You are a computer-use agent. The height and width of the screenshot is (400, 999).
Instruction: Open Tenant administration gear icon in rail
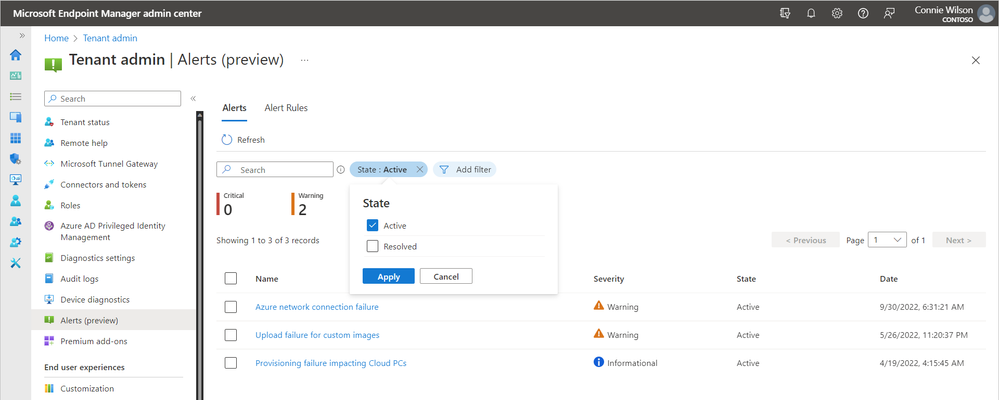16,242
